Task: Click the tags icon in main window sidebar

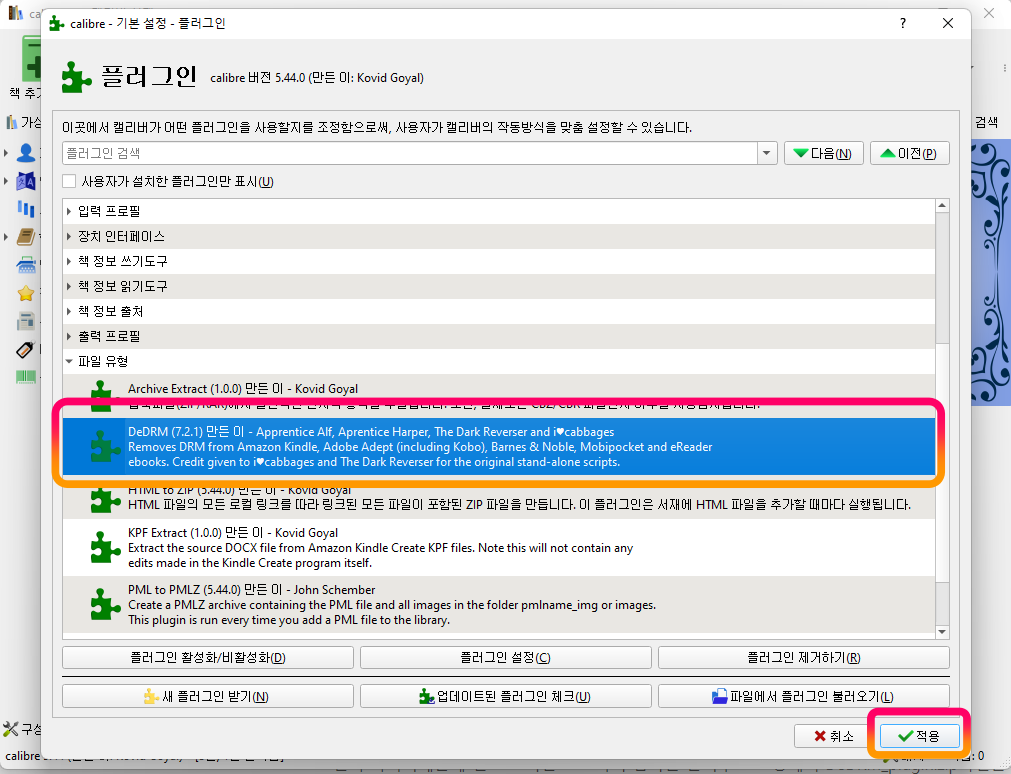Action: click(25, 349)
